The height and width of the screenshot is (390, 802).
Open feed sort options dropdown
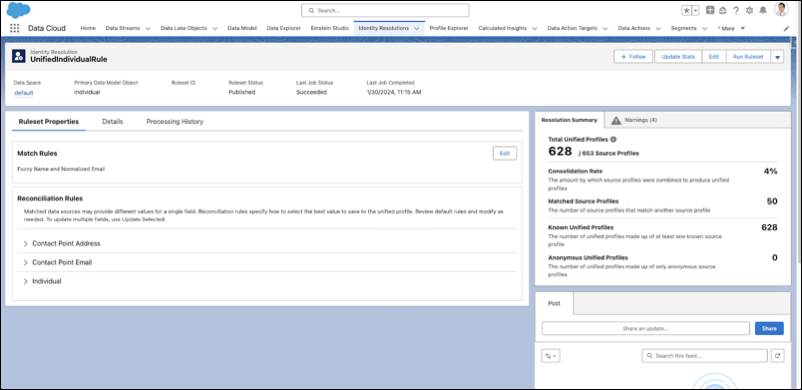(x=551, y=356)
